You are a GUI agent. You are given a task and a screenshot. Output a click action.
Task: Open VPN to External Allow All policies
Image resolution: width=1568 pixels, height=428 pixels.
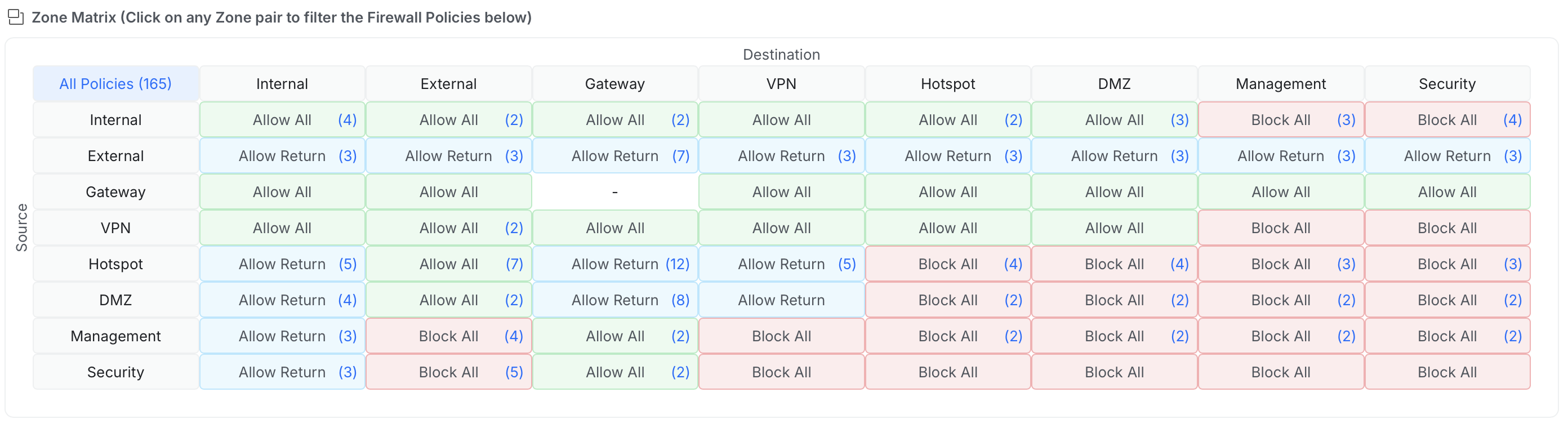point(449,228)
